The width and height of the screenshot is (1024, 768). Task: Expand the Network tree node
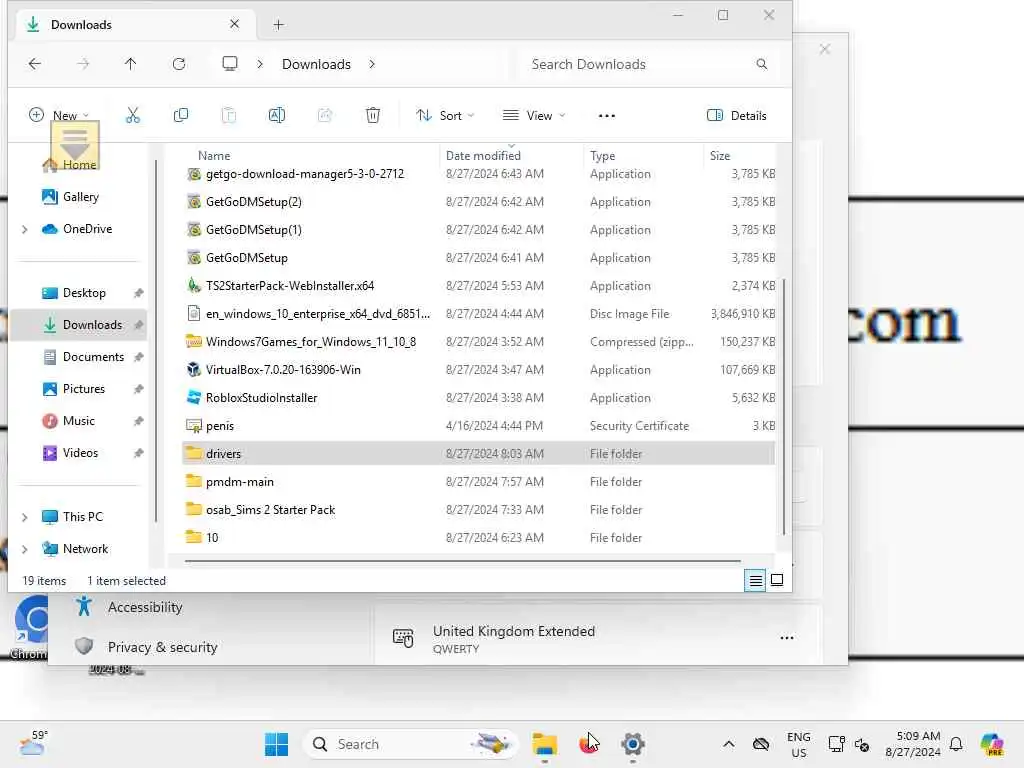[25, 549]
